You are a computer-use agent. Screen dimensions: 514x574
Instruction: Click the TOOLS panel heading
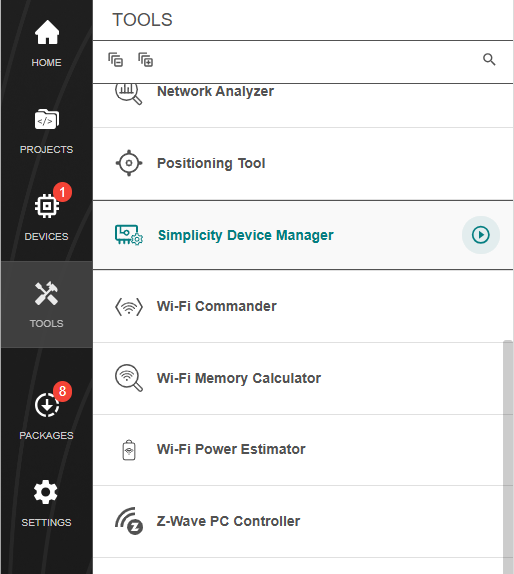coord(142,20)
